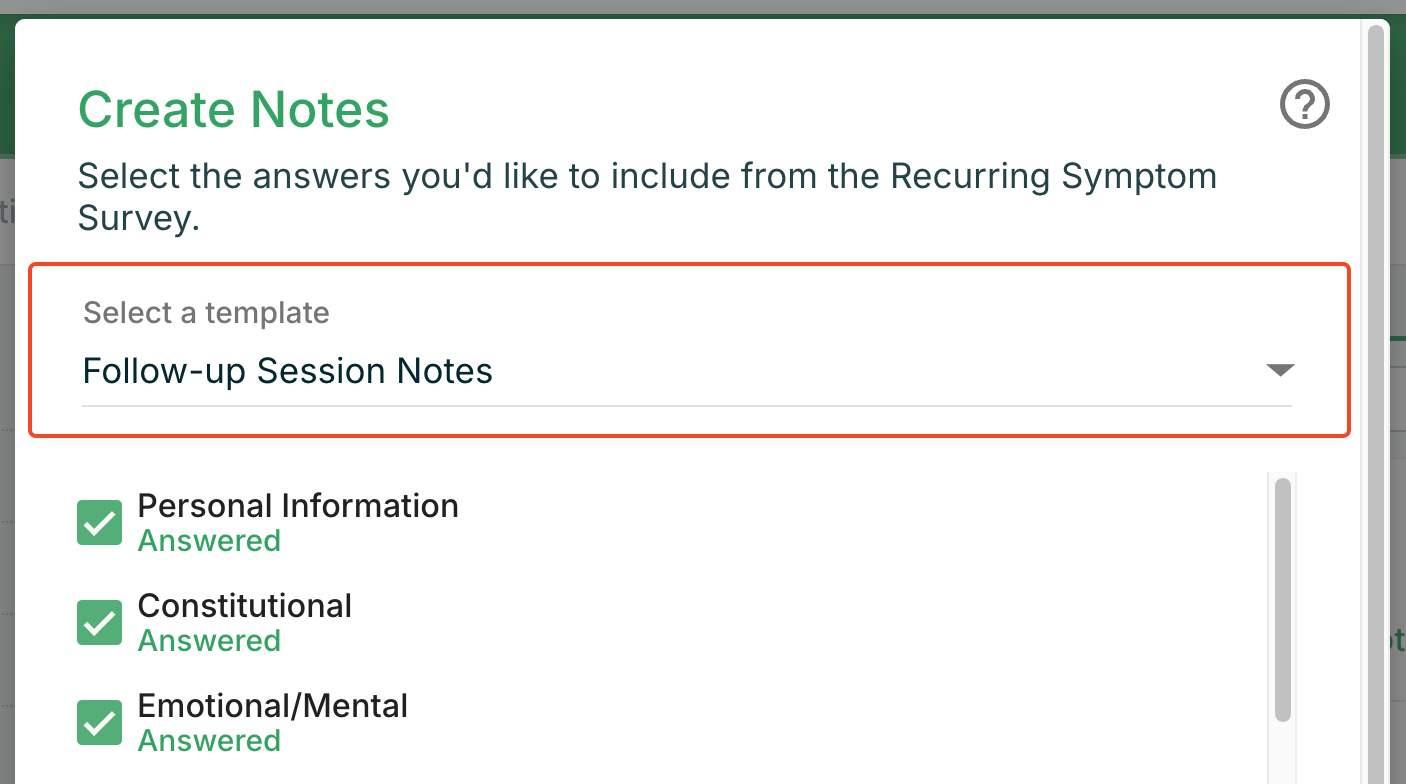This screenshot has height=784, width=1406.
Task: Click Answered status under Emotional/Mental
Action: tap(209, 741)
